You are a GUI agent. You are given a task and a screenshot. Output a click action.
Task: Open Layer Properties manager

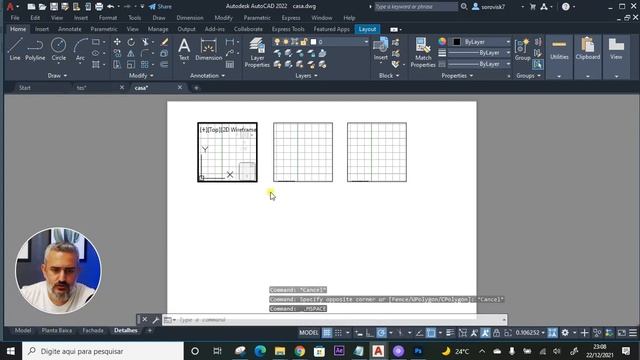(257, 52)
